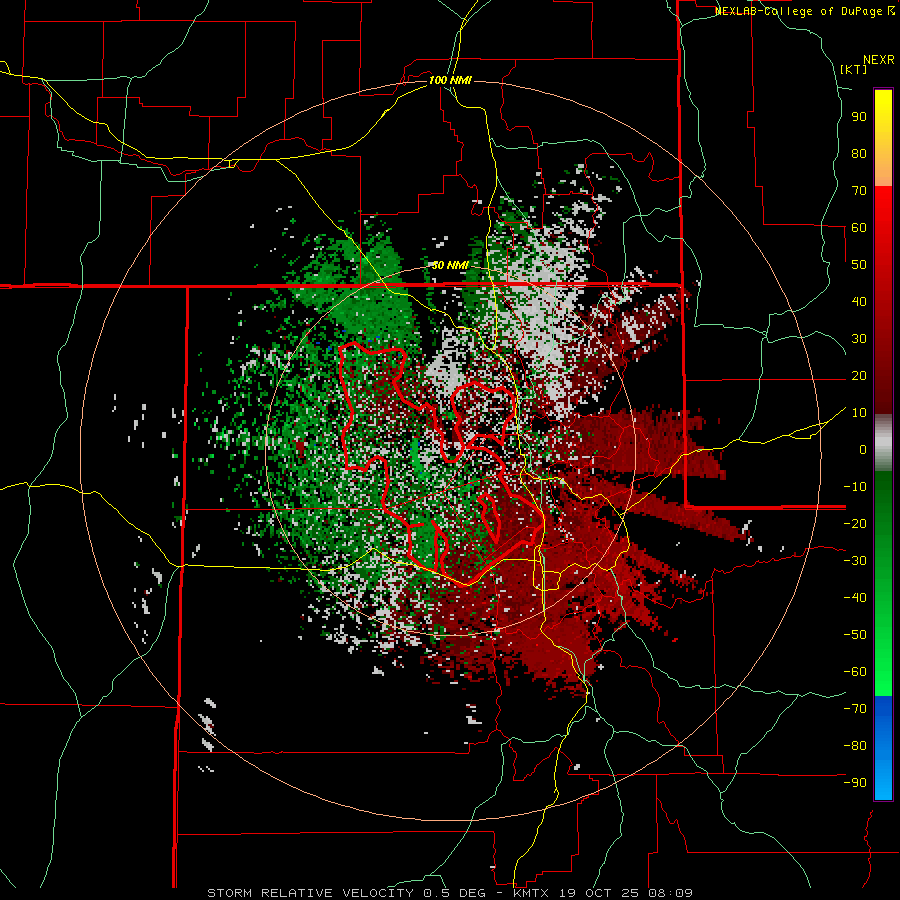Click the 80 value on the velocity scale
The image size is (900, 900).
(x=859, y=153)
